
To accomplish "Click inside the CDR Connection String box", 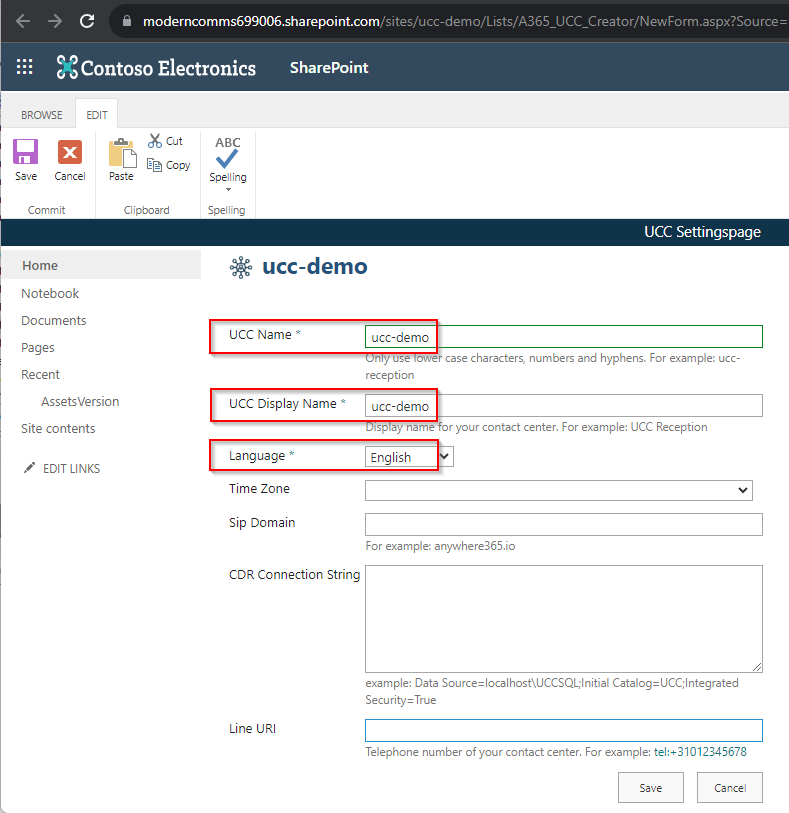I will click(563, 618).
